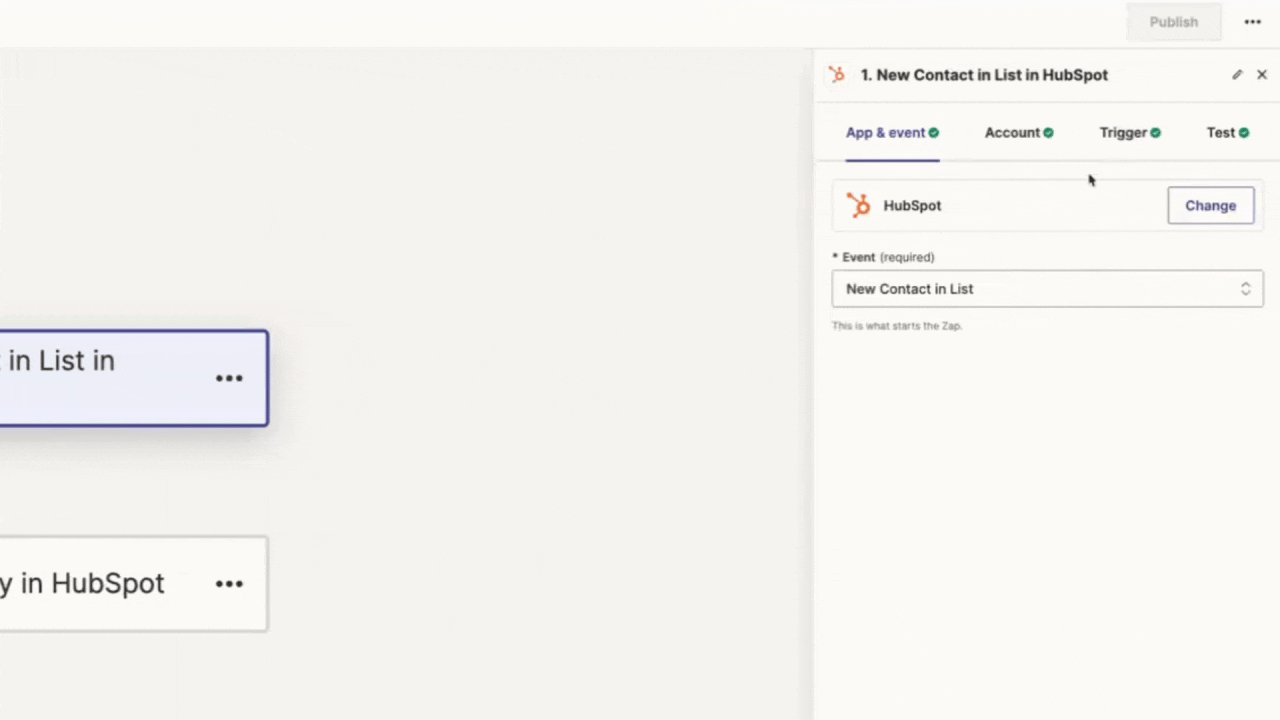Click the disabled Publish button
Screen dimensions: 1280x720
[x=1173, y=22]
